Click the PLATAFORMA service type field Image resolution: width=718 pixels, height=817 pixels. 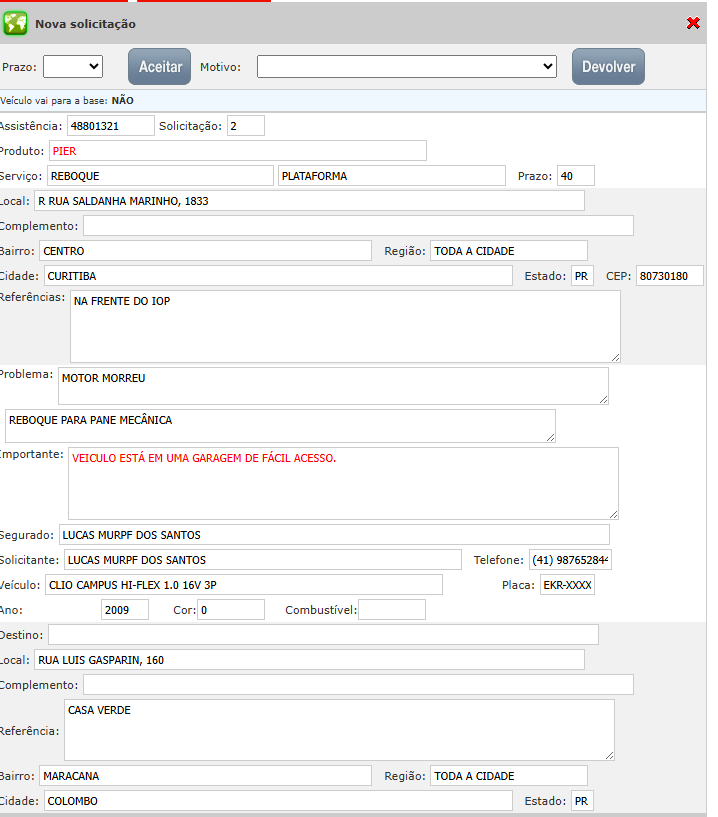[391, 176]
